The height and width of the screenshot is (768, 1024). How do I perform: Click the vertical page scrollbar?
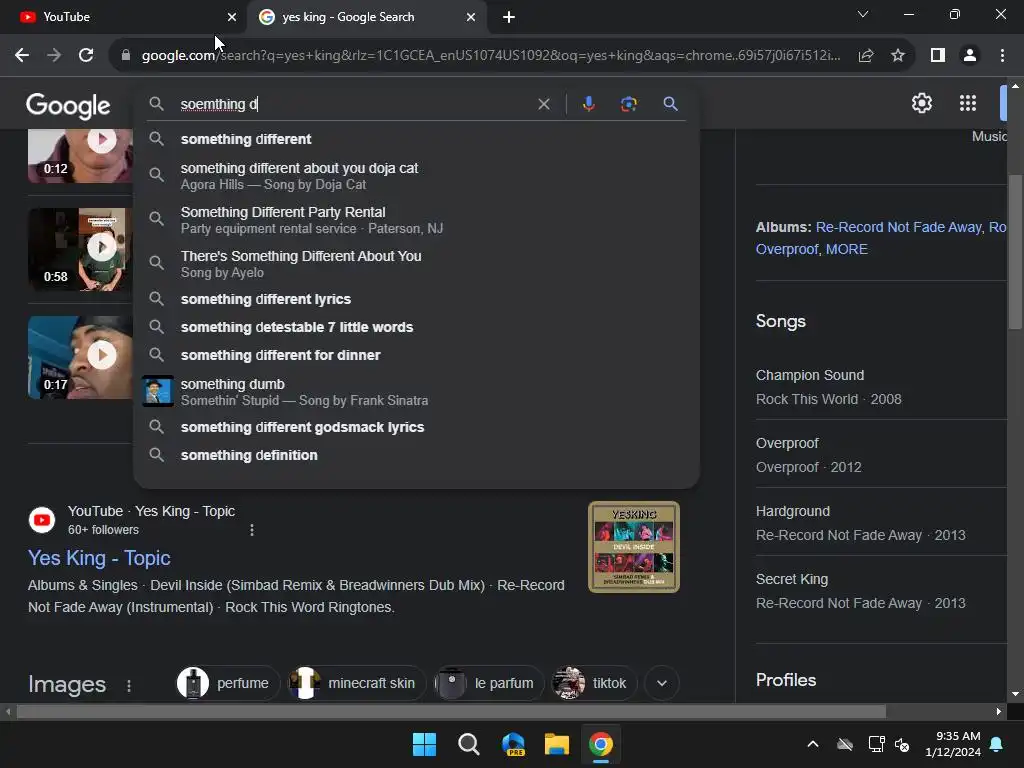click(1015, 251)
